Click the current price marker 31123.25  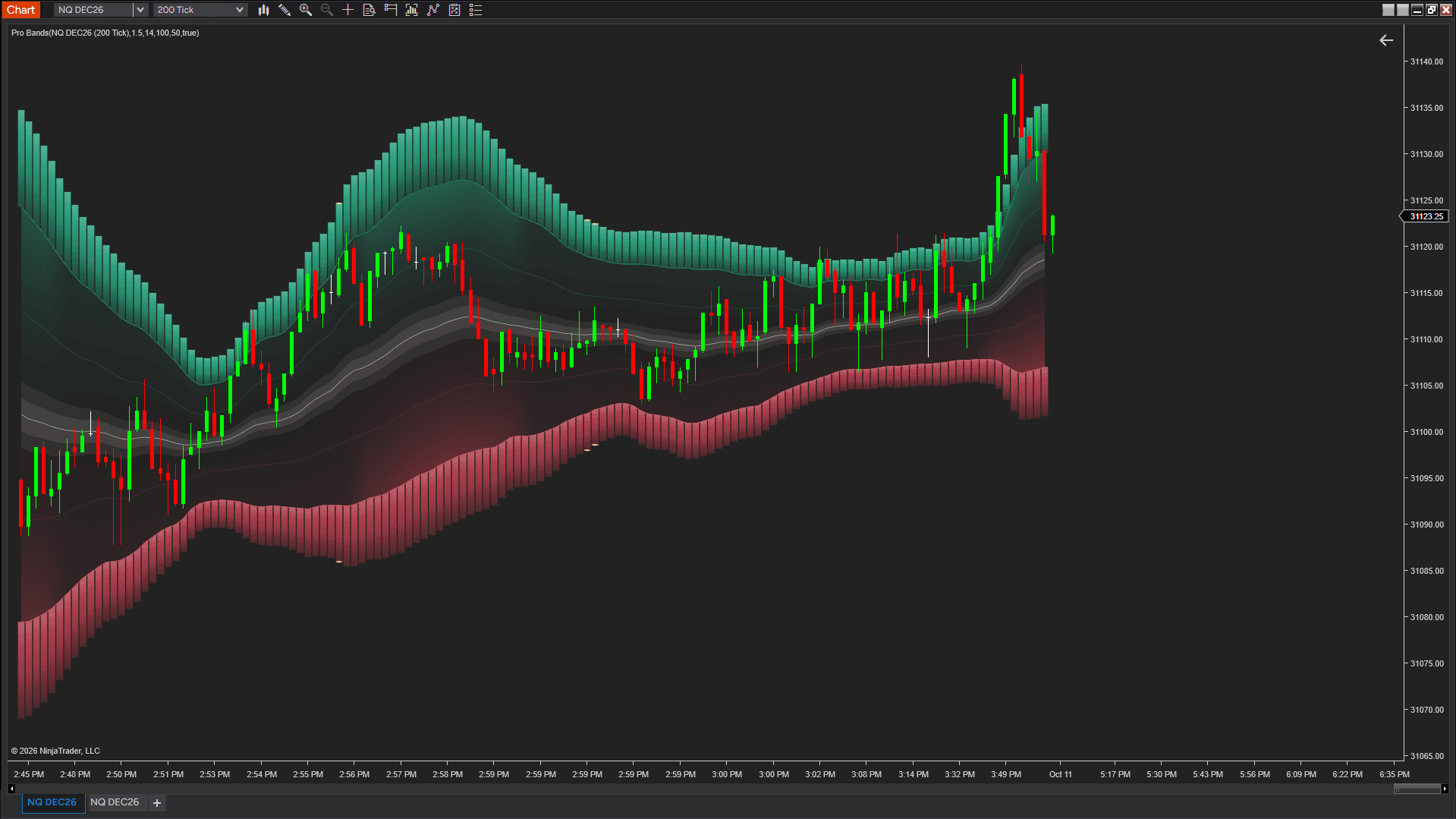1426,216
